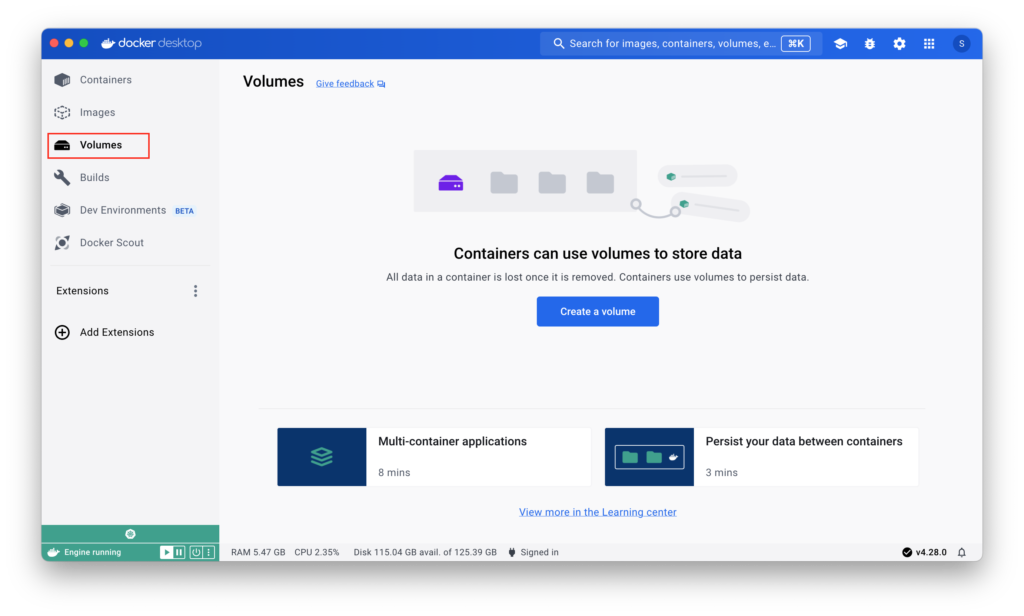This screenshot has width=1024, height=616.
Task: Select Builds in the sidebar
Action: point(94,178)
